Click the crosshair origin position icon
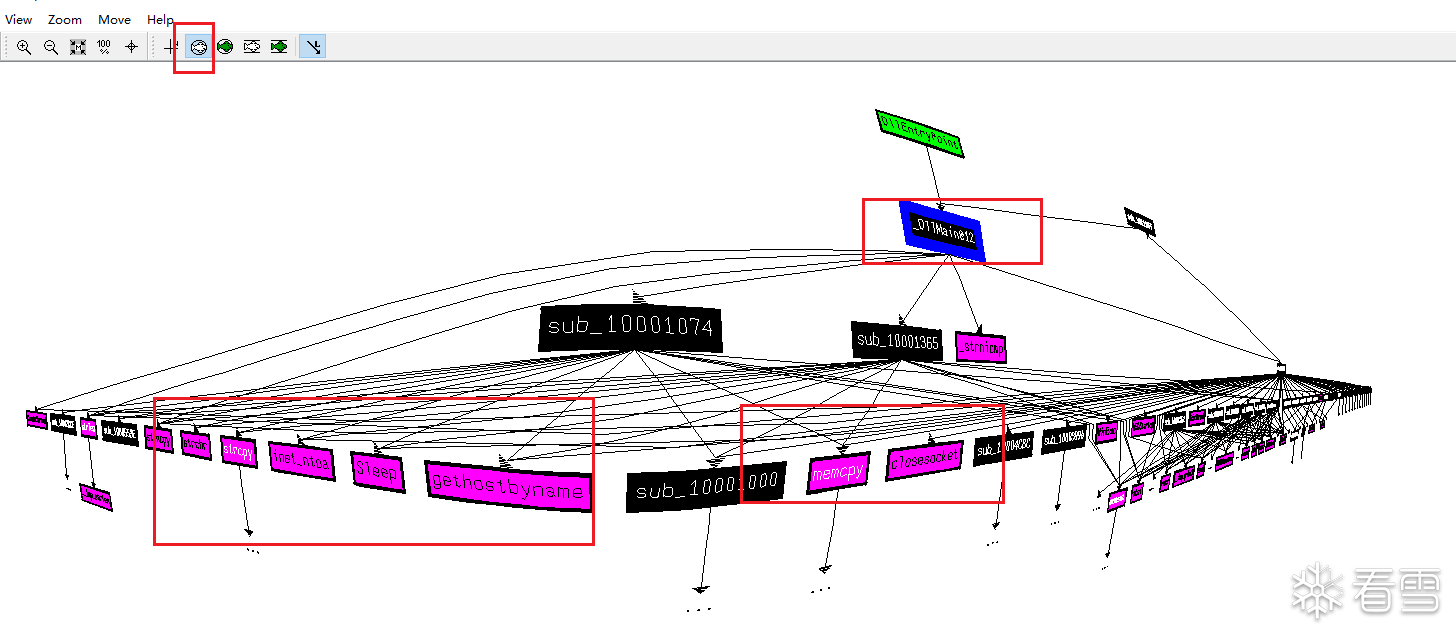Screen dimensions: 1456x637 coord(131,47)
